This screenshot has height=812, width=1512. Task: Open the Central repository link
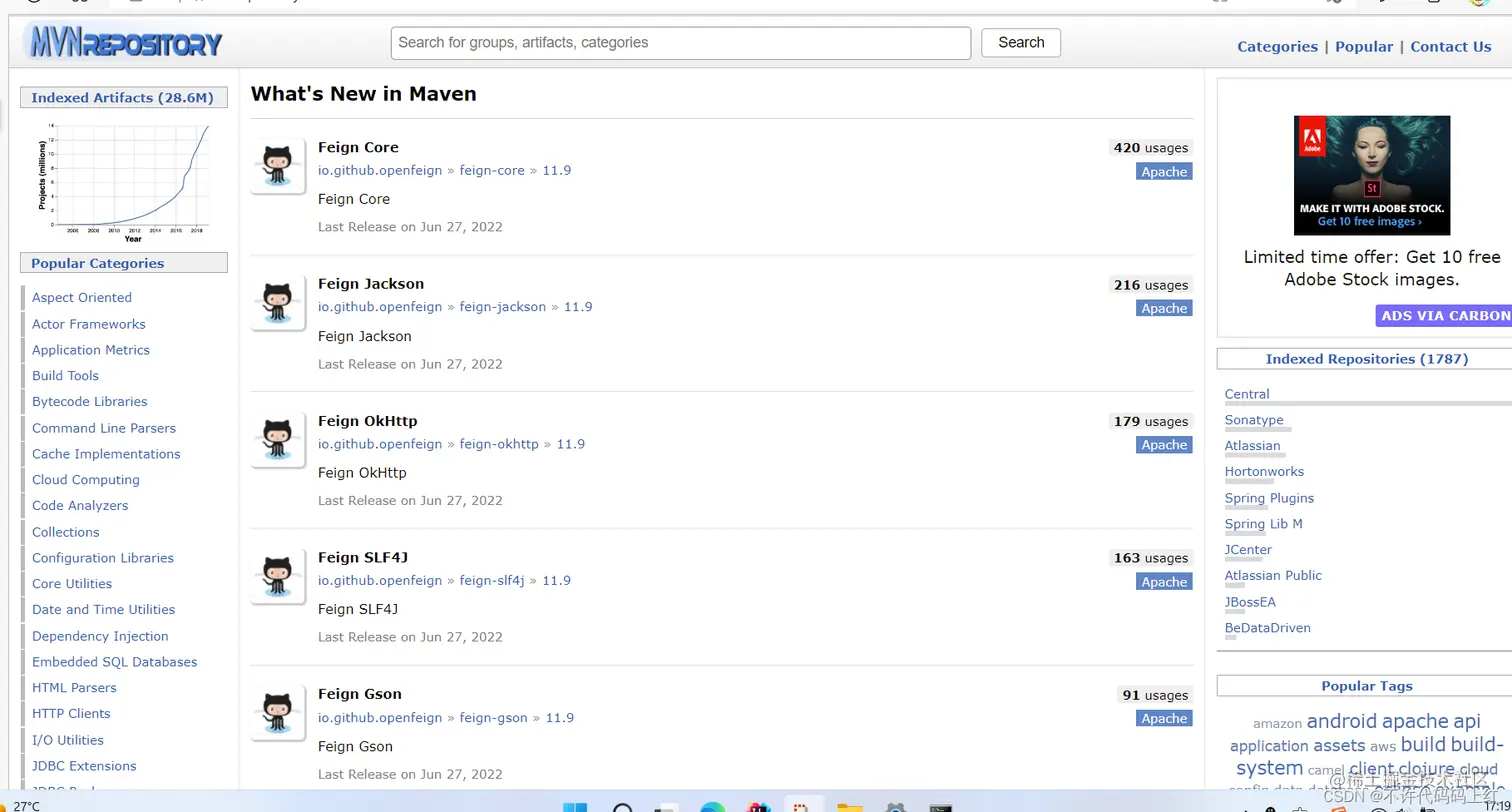point(1247,394)
